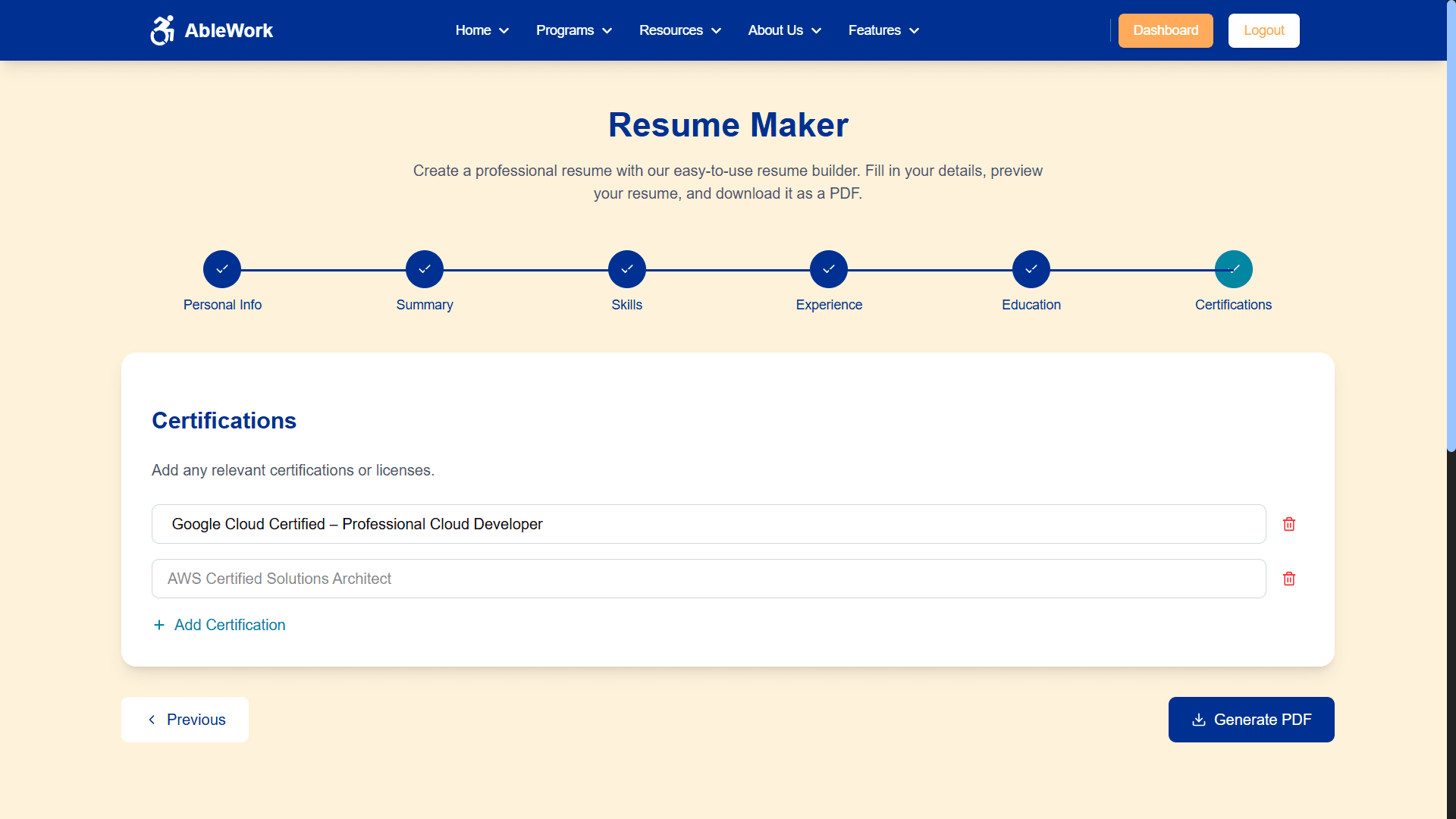The width and height of the screenshot is (1456, 819).
Task: Click the checkmark circle for Personal Info step
Action: [221, 268]
